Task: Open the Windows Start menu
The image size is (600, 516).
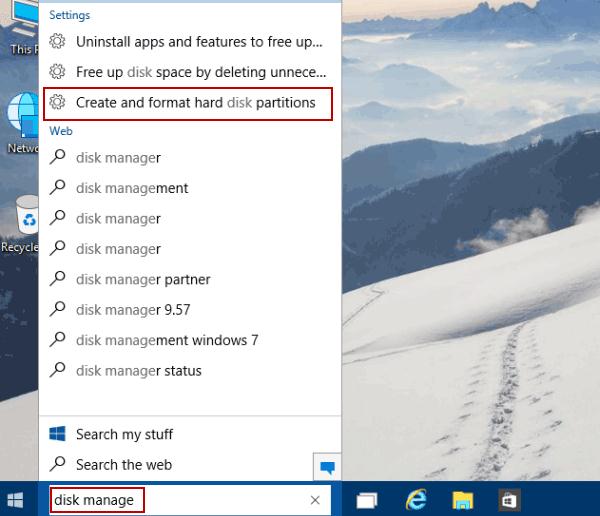Action: coord(17,499)
